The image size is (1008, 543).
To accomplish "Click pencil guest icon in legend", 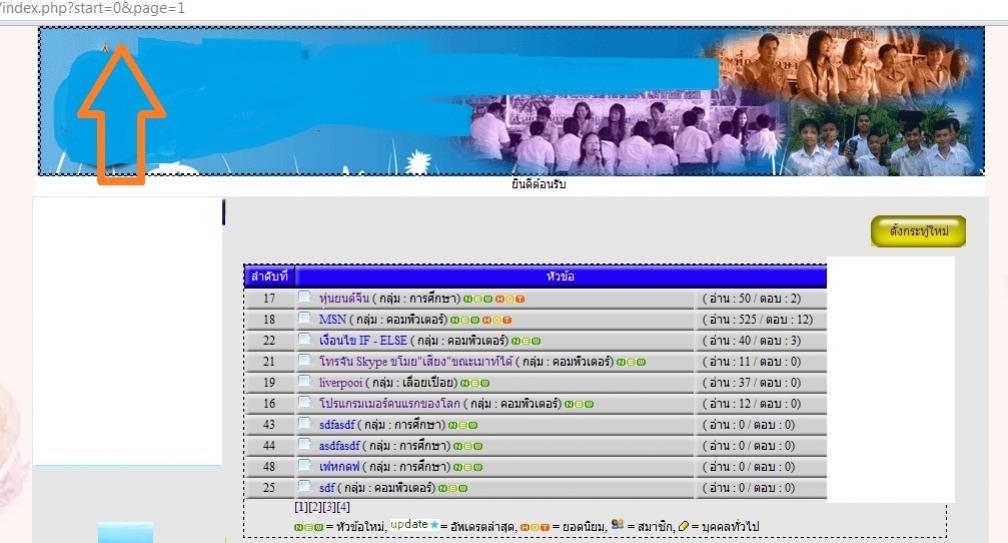I will pos(683,526).
